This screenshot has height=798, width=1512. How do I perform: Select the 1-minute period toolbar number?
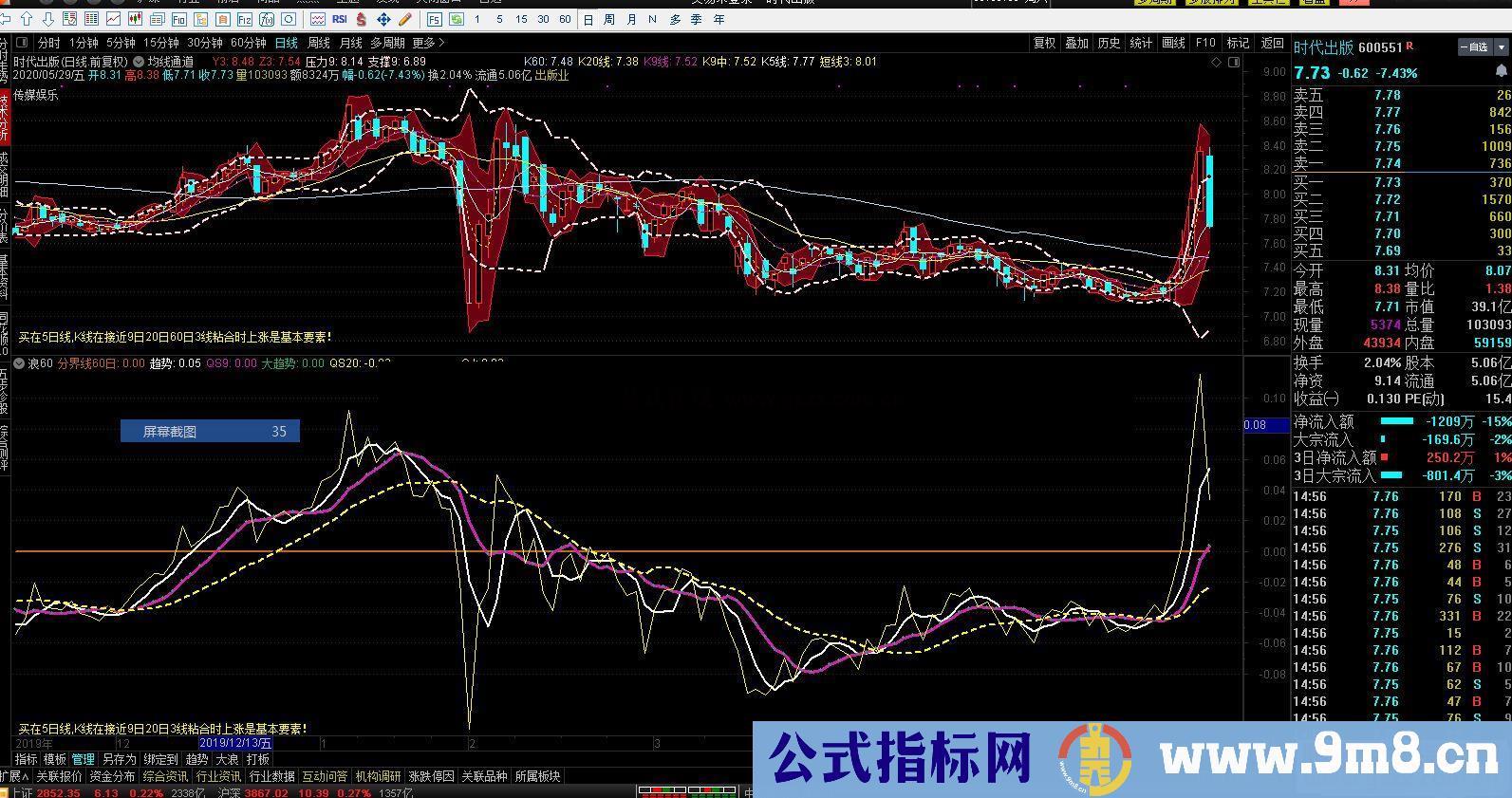pos(476,19)
